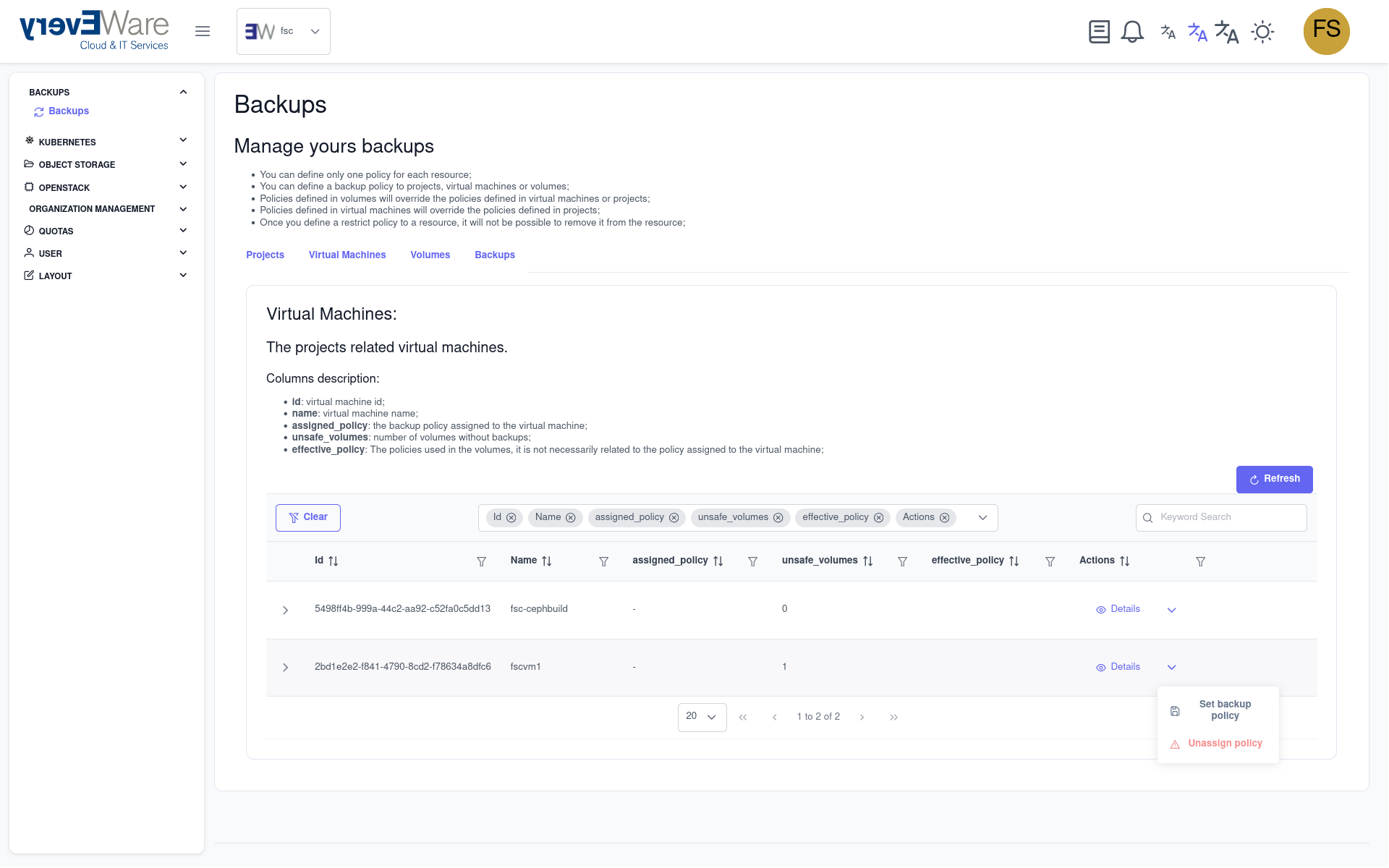Click the Backups sync icon in the sidebar
1389x868 pixels.
39,111
